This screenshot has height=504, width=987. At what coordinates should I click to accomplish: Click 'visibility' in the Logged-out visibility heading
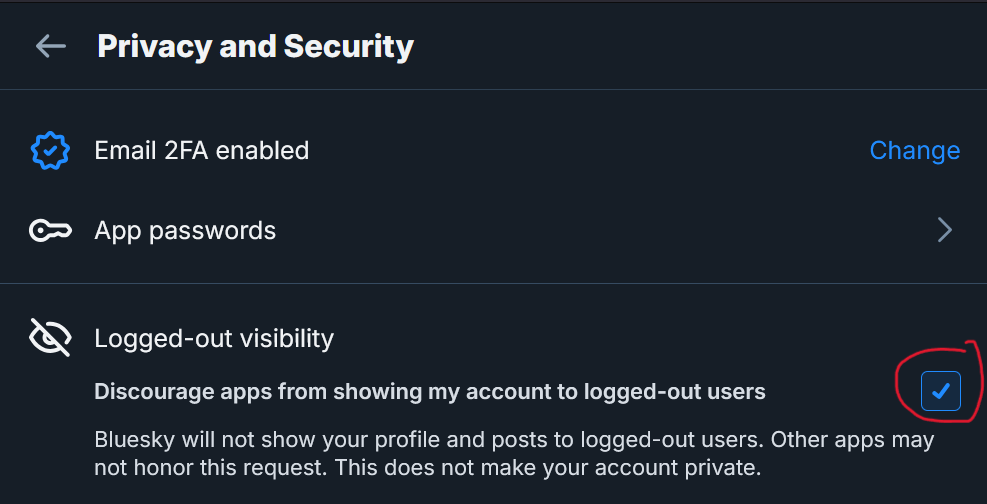pyautogui.click(x=284, y=338)
